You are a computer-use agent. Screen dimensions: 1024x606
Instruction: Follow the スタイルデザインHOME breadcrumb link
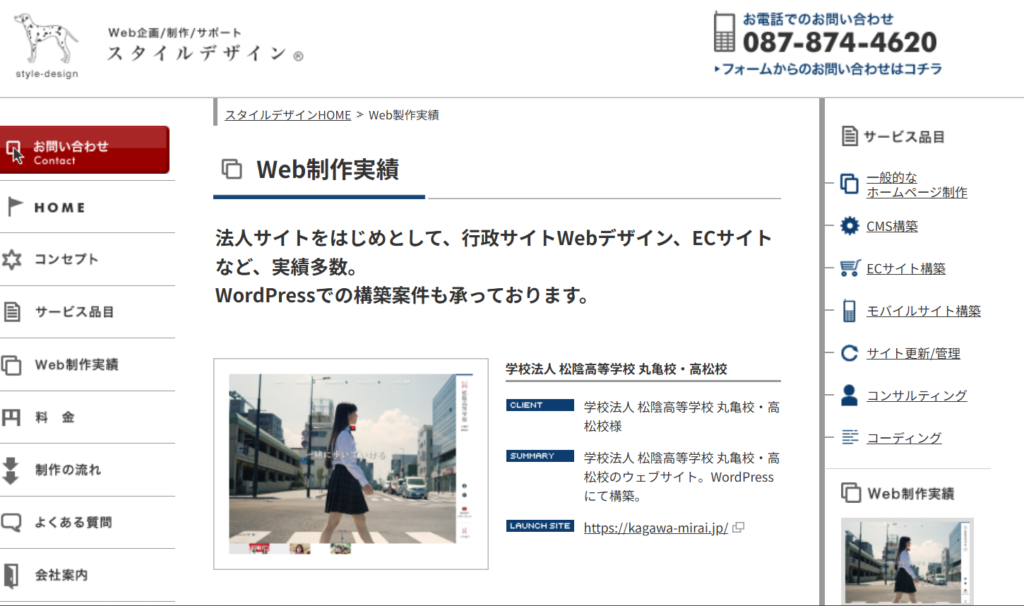tap(288, 115)
